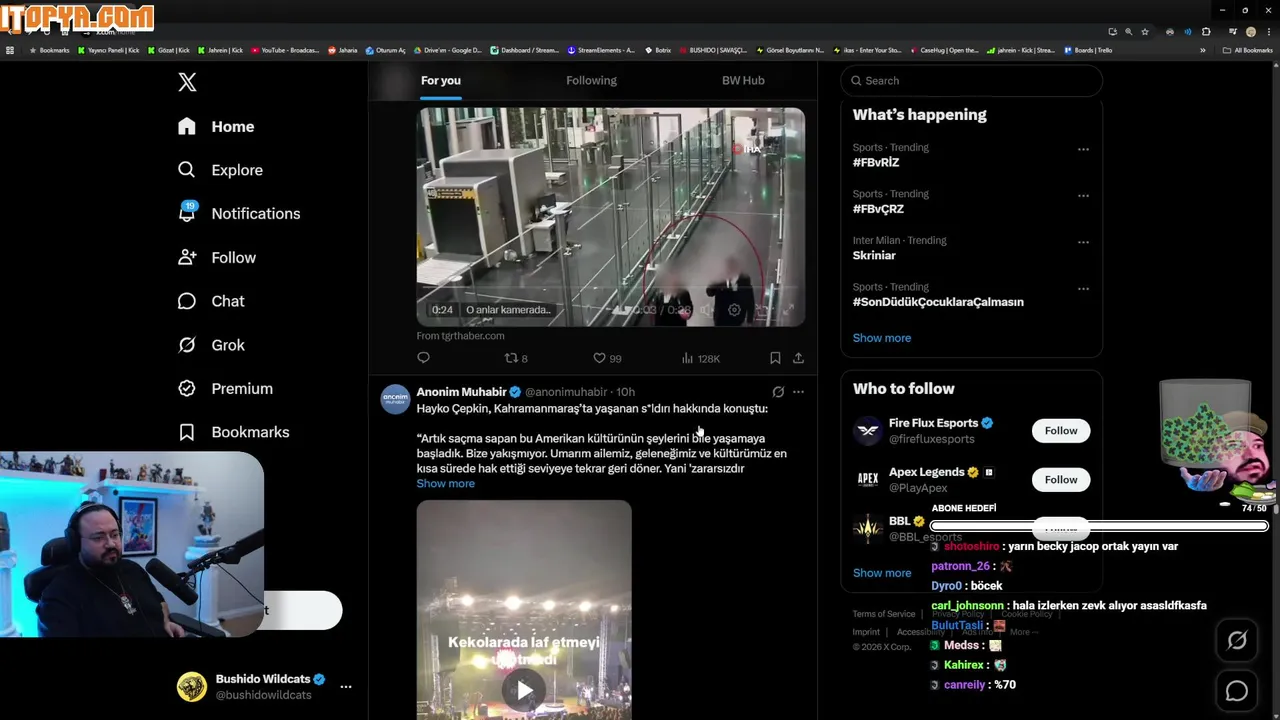The height and width of the screenshot is (720, 1280).
Task: Open Premium in the left sidebar
Action: [225, 388]
